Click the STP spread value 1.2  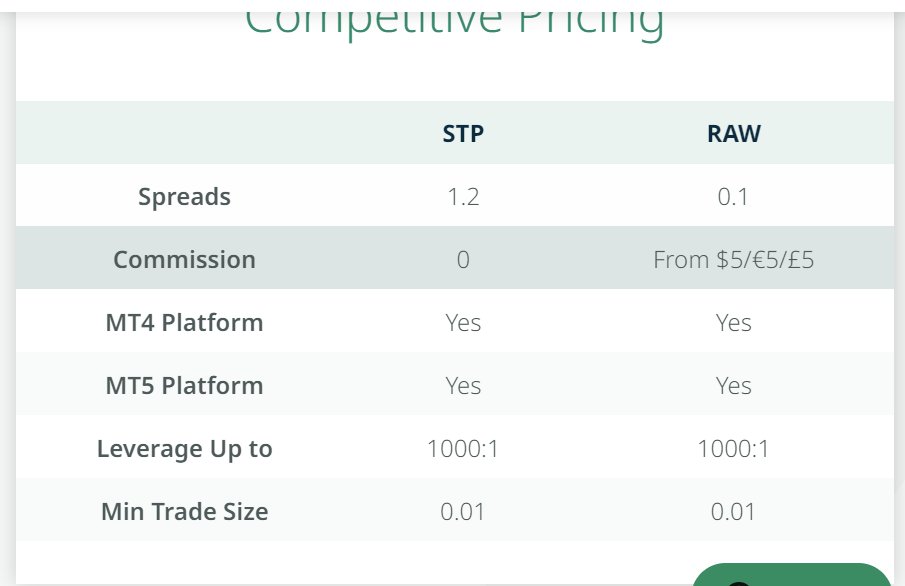click(x=463, y=196)
